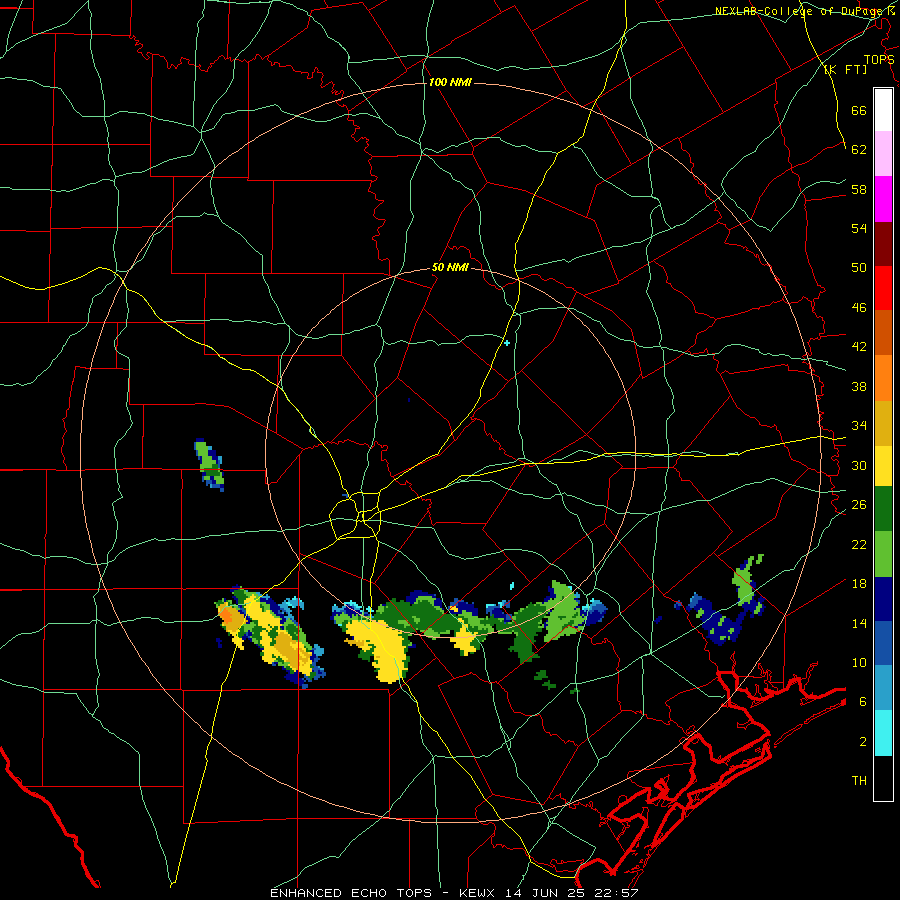Click the legend label 30
The image size is (900, 900).
pyautogui.click(x=859, y=465)
